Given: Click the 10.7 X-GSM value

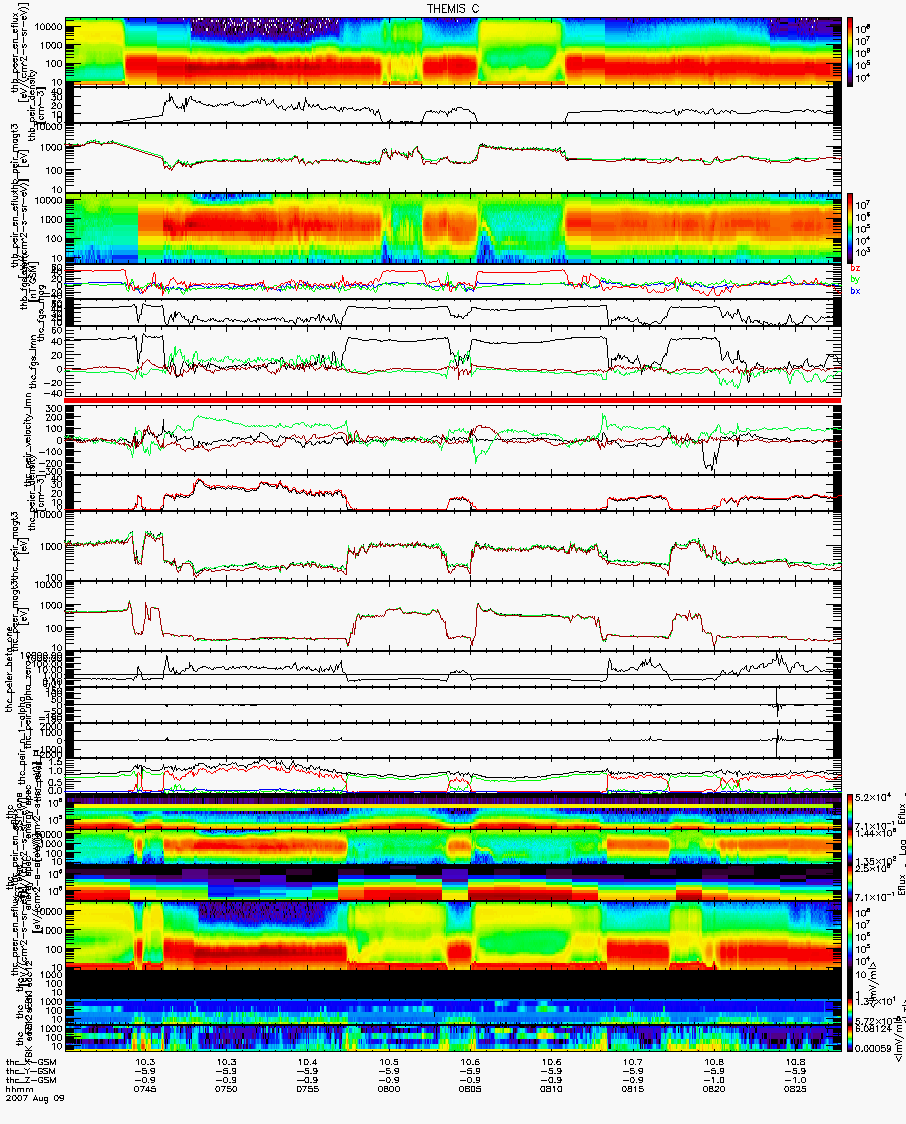Looking at the screenshot, I should 632,1062.
